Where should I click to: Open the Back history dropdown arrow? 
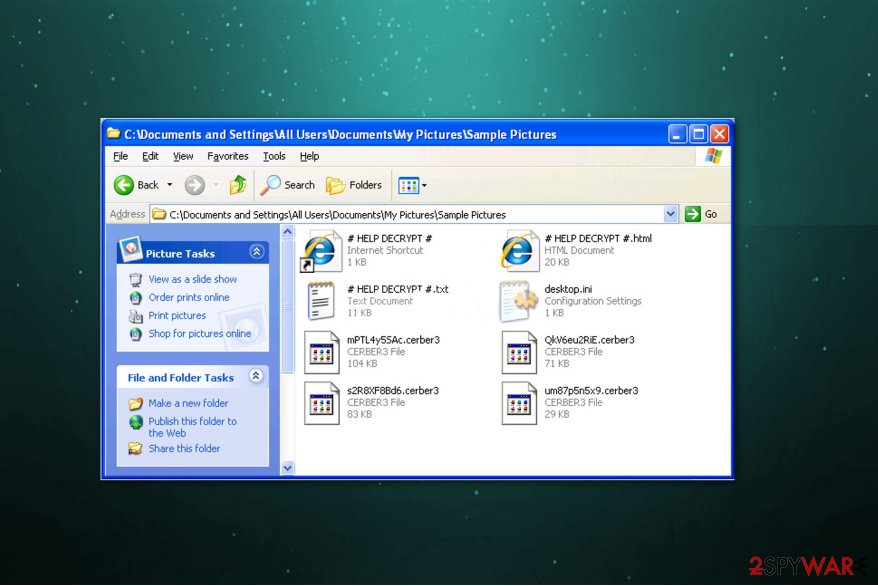pyautogui.click(x=170, y=185)
